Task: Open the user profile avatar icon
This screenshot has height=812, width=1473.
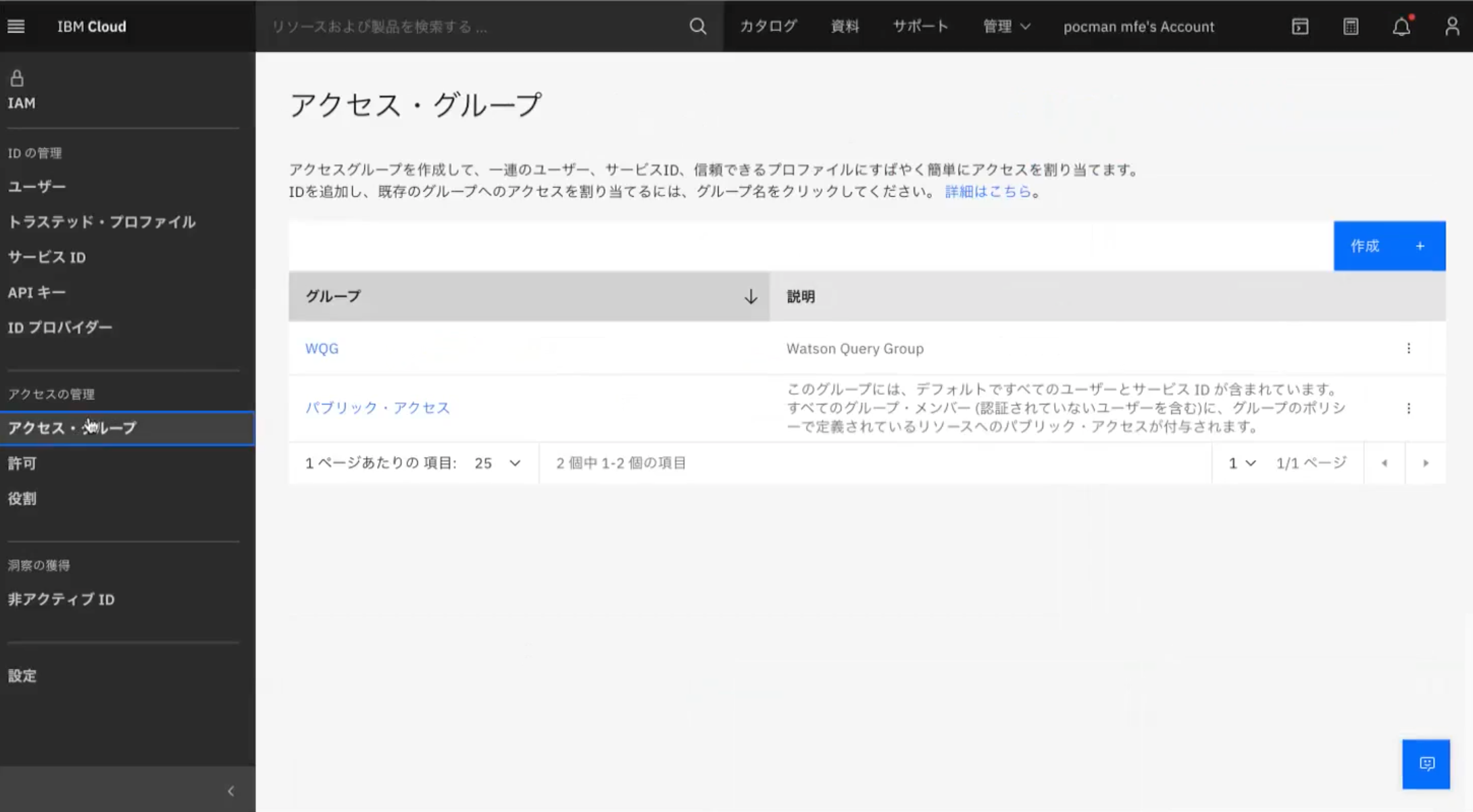Action: point(1451,26)
